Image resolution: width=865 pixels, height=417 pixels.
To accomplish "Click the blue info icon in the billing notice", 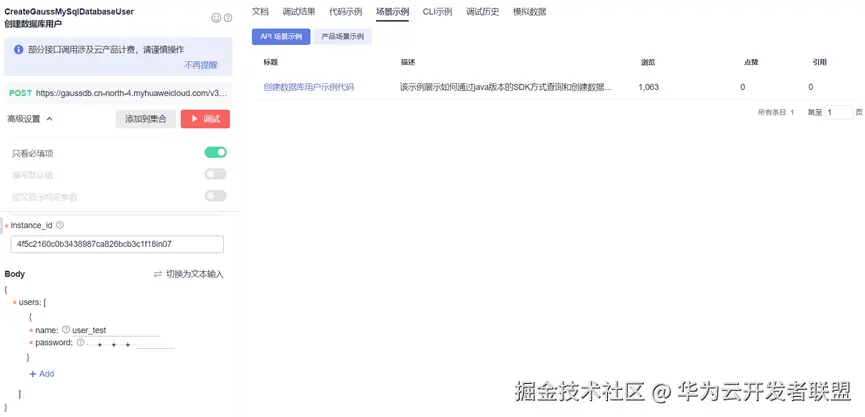I will click(x=19, y=50).
